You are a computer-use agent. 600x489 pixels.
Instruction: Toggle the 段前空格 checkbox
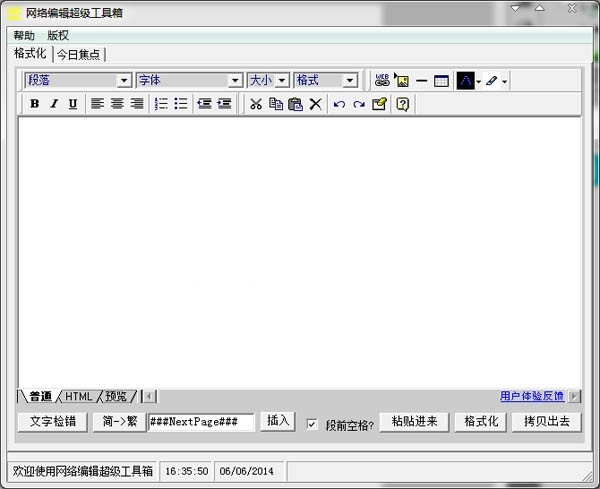pyautogui.click(x=312, y=424)
